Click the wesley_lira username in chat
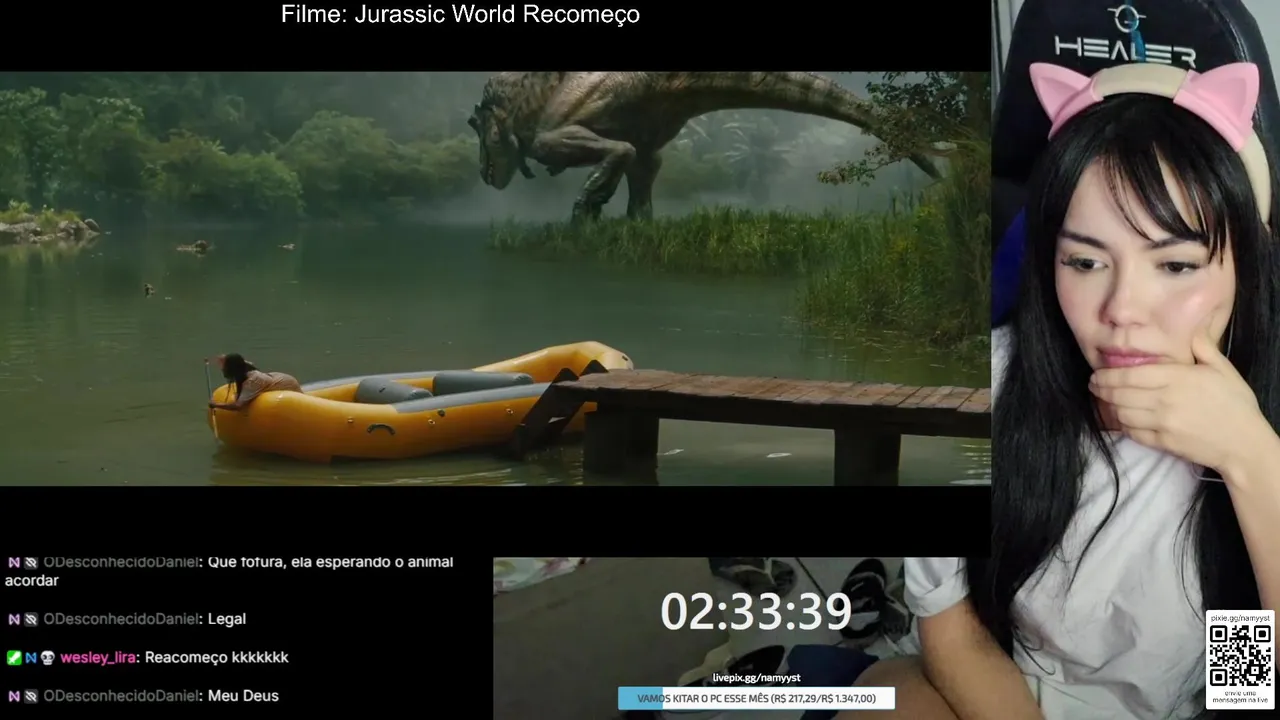This screenshot has width=1280, height=720. pos(98,658)
